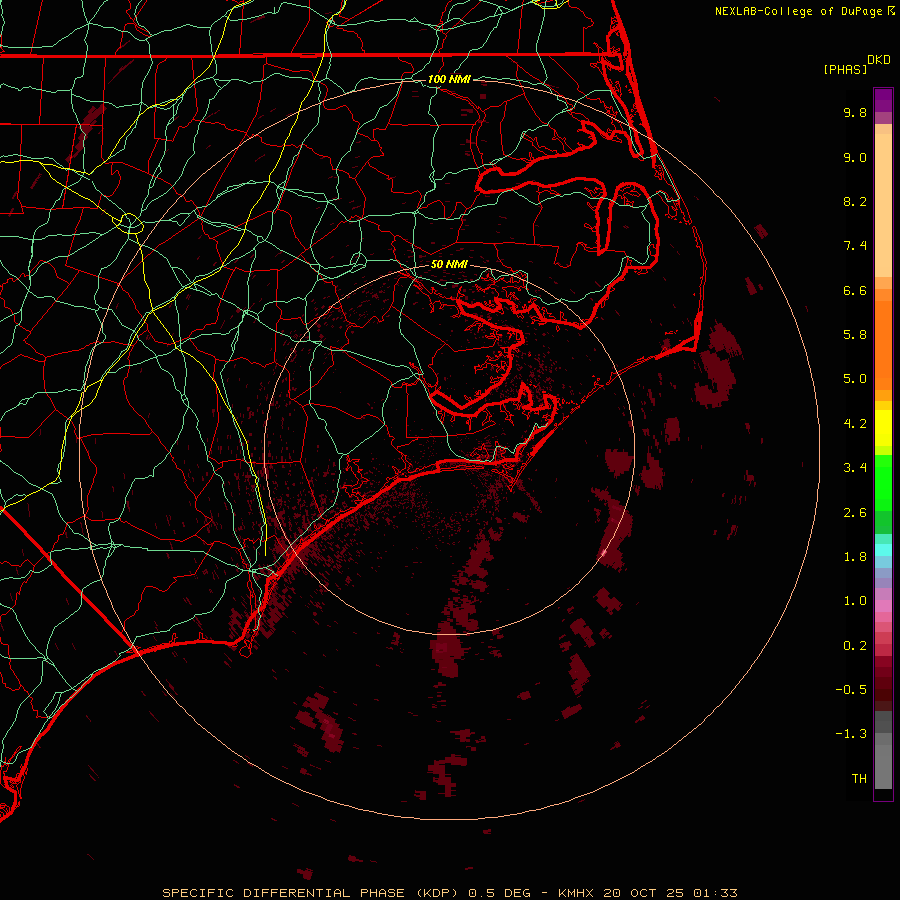Image resolution: width=900 pixels, height=900 pixels.
Task: Pick the cyan band of the color bar
Action: pyautogui.click(x=883, y=549)
